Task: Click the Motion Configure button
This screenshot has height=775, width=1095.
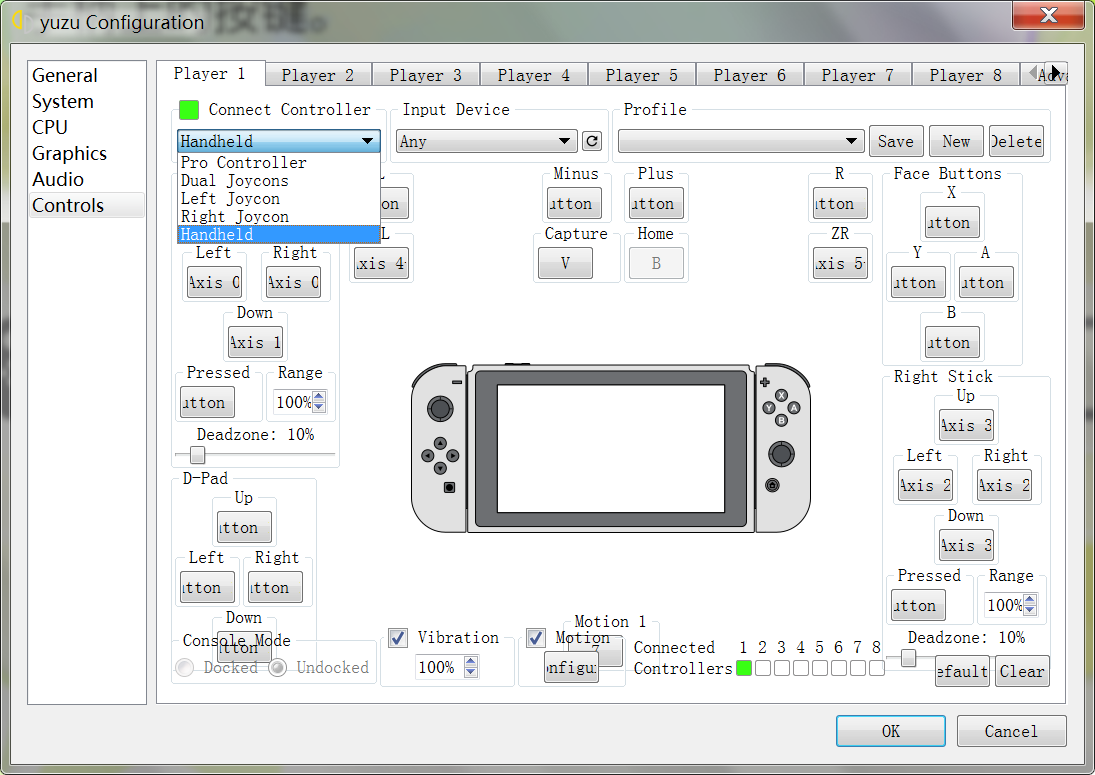Action: (x=571, y=667)
